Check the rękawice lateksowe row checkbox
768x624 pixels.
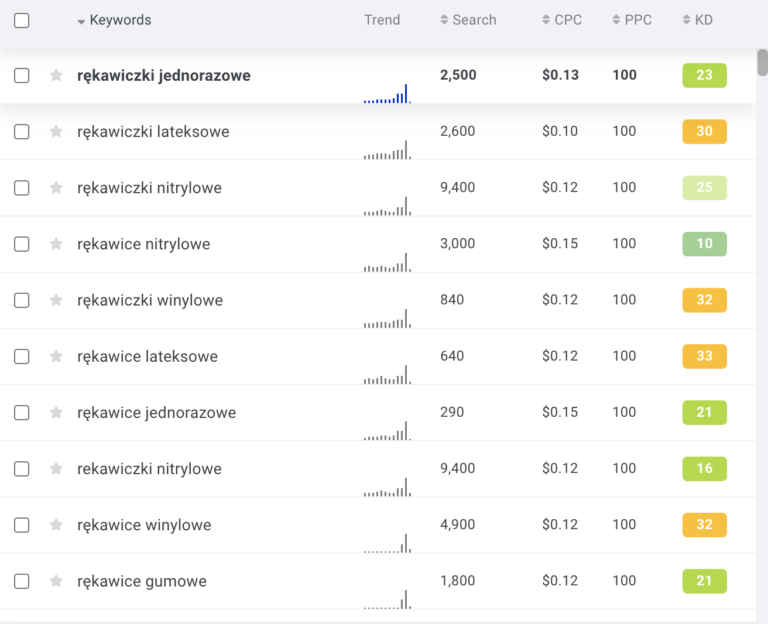pos(22,356)
